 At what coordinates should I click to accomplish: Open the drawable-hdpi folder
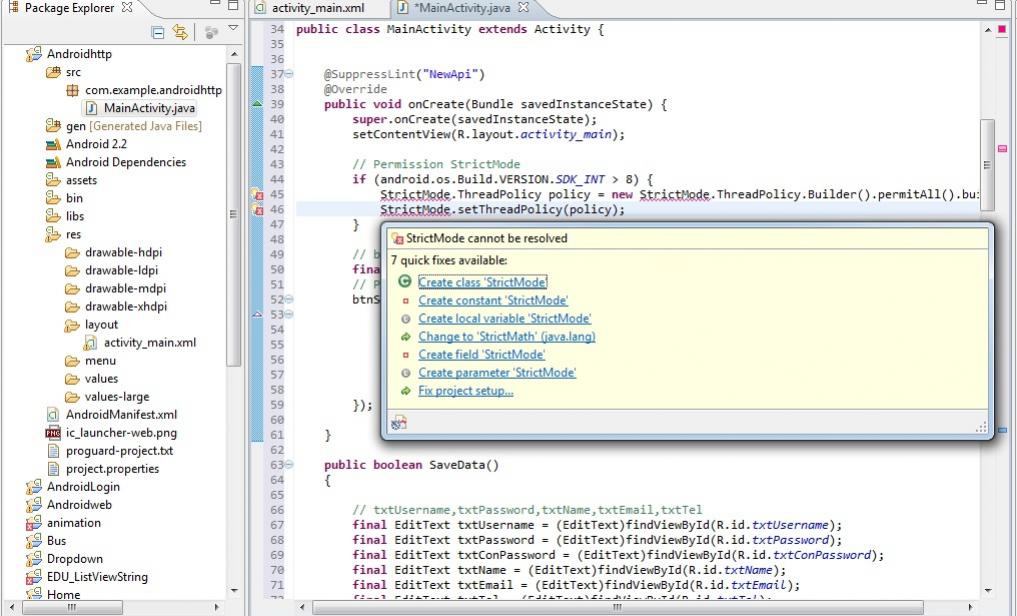[123, 252]
